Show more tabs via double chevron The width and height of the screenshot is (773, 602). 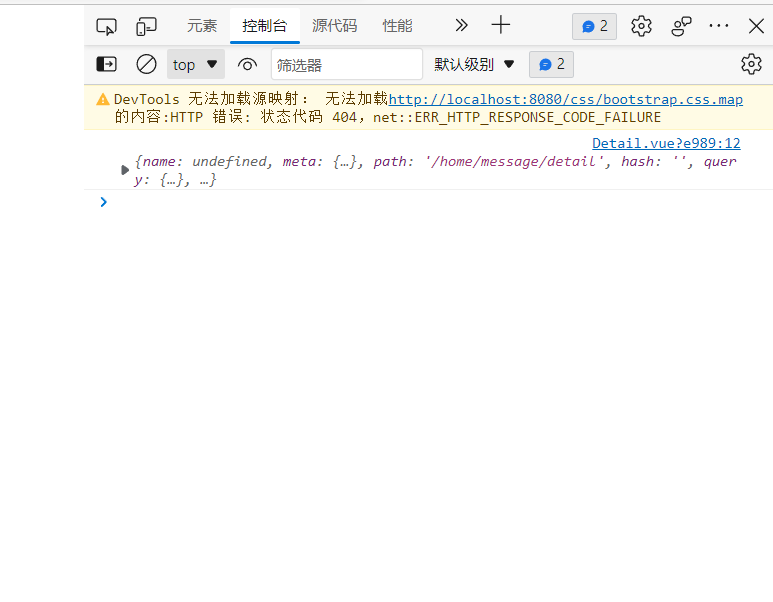point(461,25)
